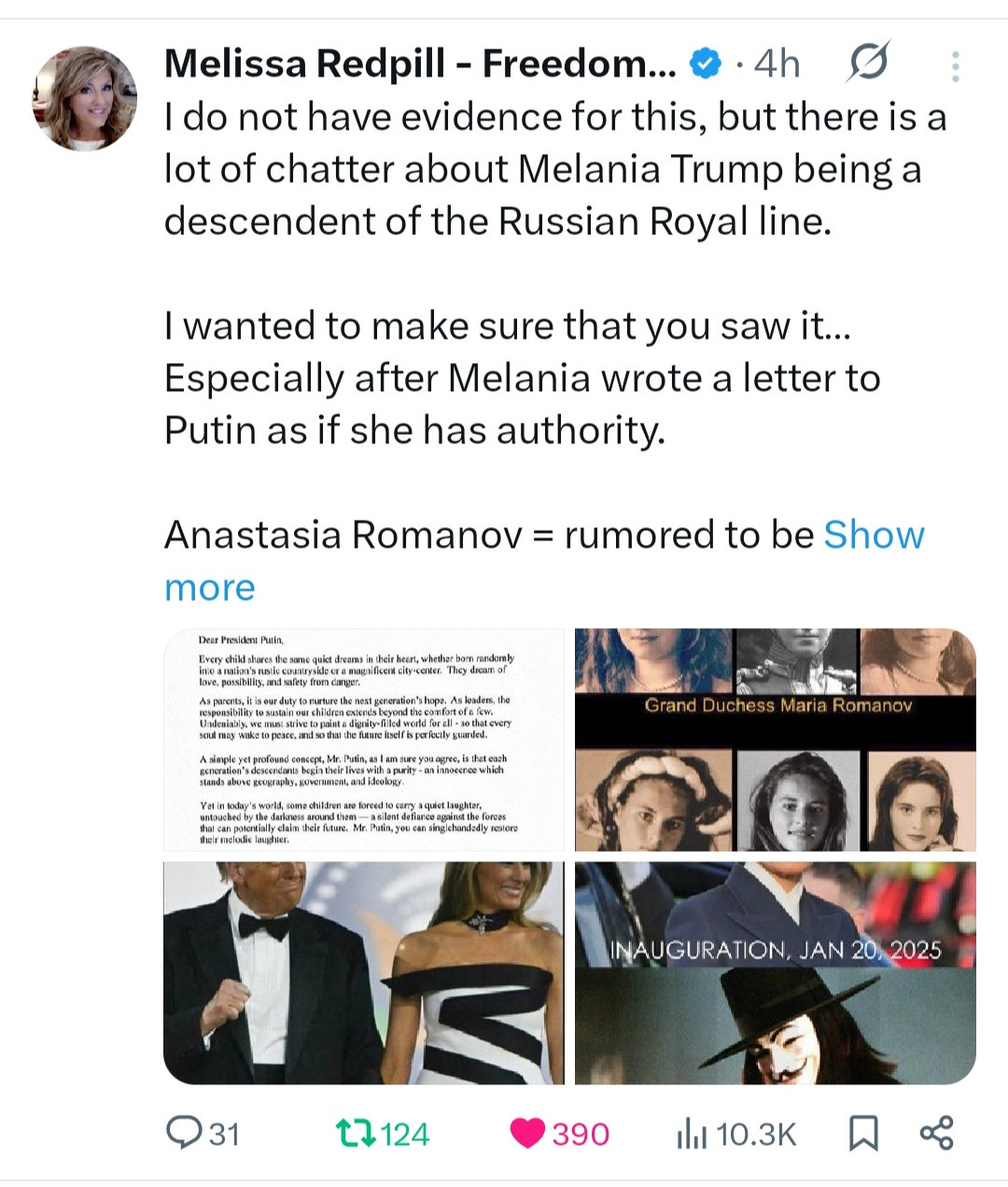Open the Grand Duchess Maria Romanov image
Image resolution: width=1008 pixels, height=1187 pixels.
(775, 739)
